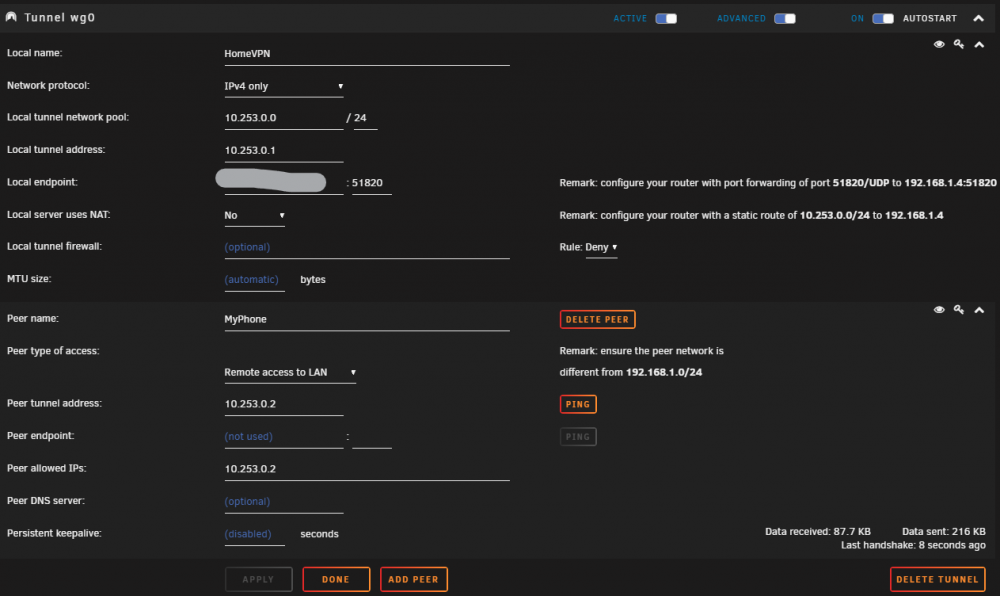Edit the Local name field HomeVPN
Image resolution: width=1000 pixels, height=596 pixels.
[x=367, y=54]
